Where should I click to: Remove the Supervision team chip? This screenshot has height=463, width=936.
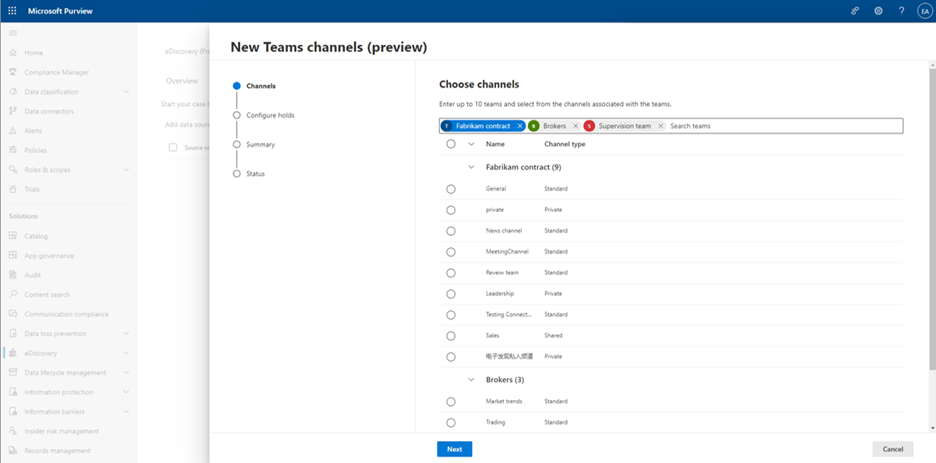[x=660, y=126]
